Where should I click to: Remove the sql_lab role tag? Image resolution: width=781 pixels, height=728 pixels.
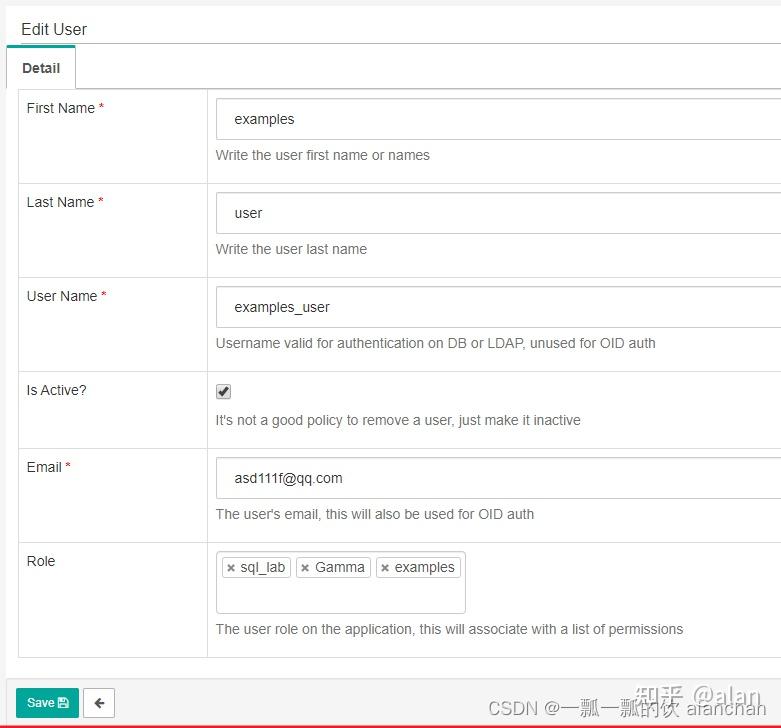(x=231, y=568)
